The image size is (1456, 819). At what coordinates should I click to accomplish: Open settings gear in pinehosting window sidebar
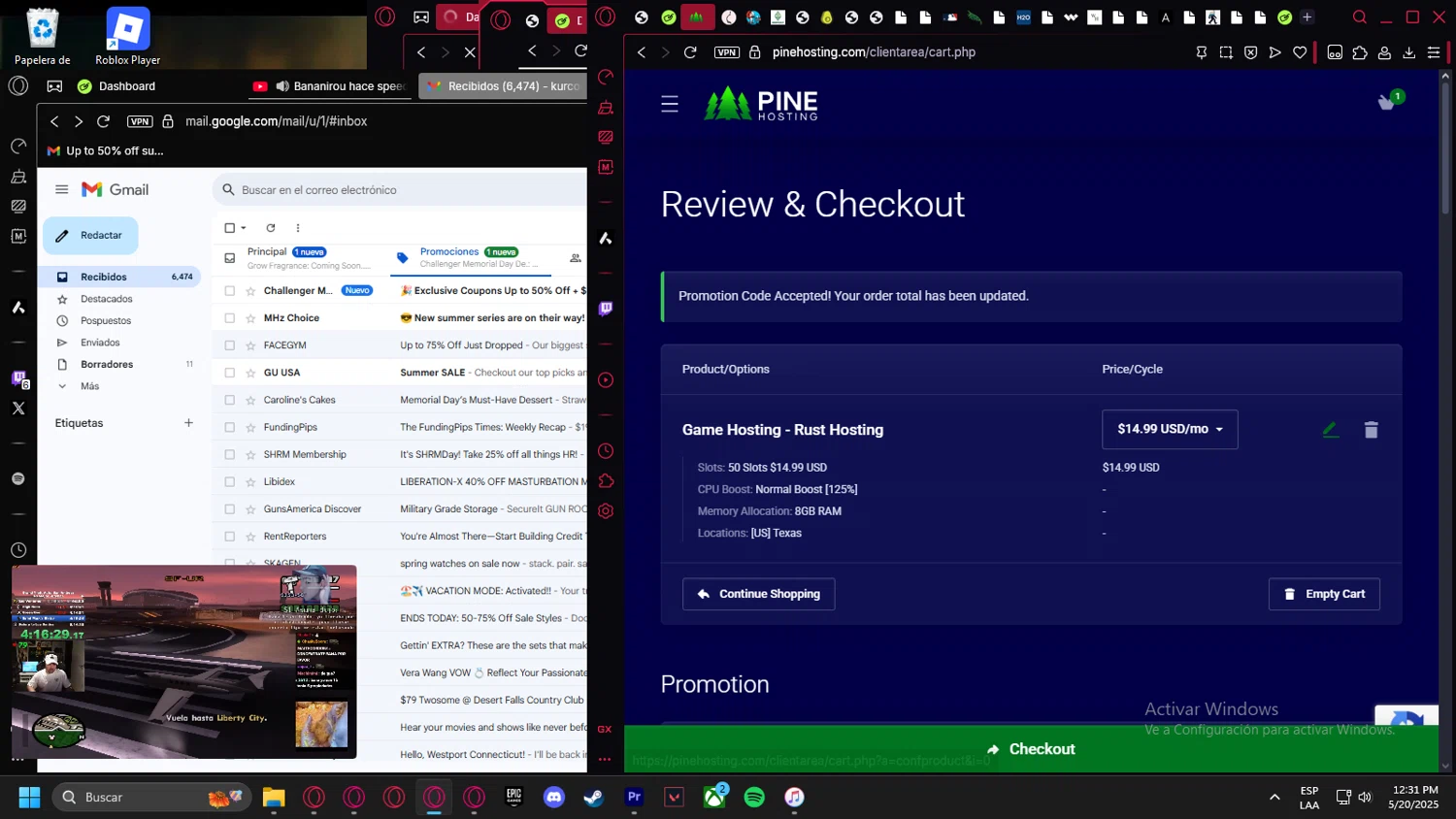(606, 511)
